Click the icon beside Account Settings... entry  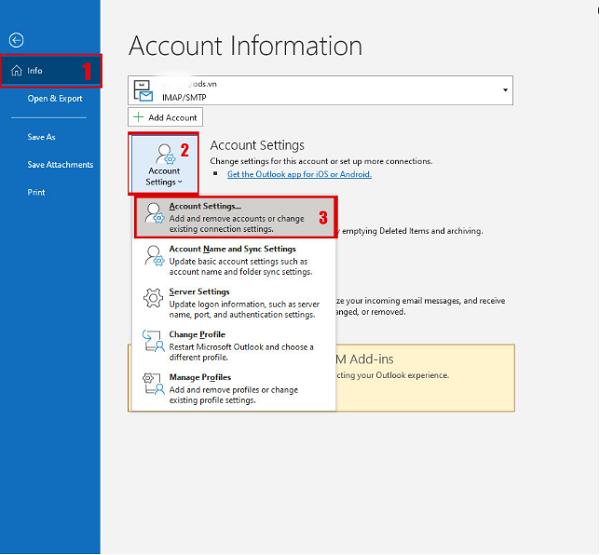tap(154, 213)
